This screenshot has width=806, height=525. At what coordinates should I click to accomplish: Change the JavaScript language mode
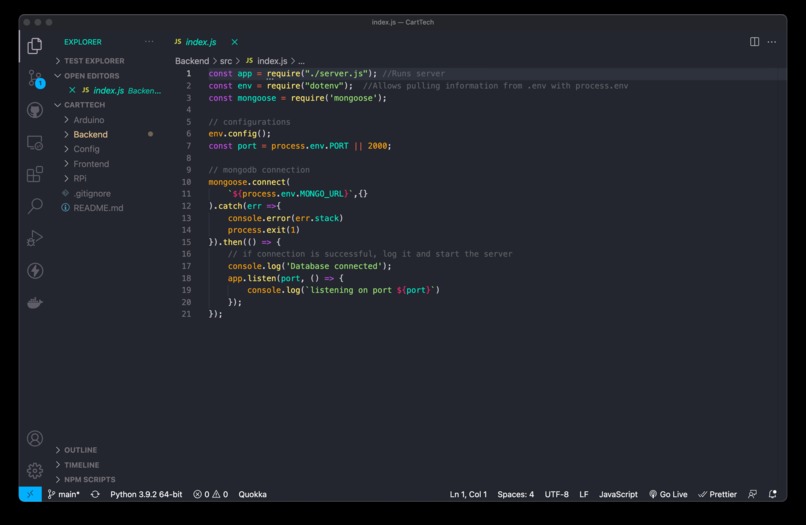[x=618, y=494]
